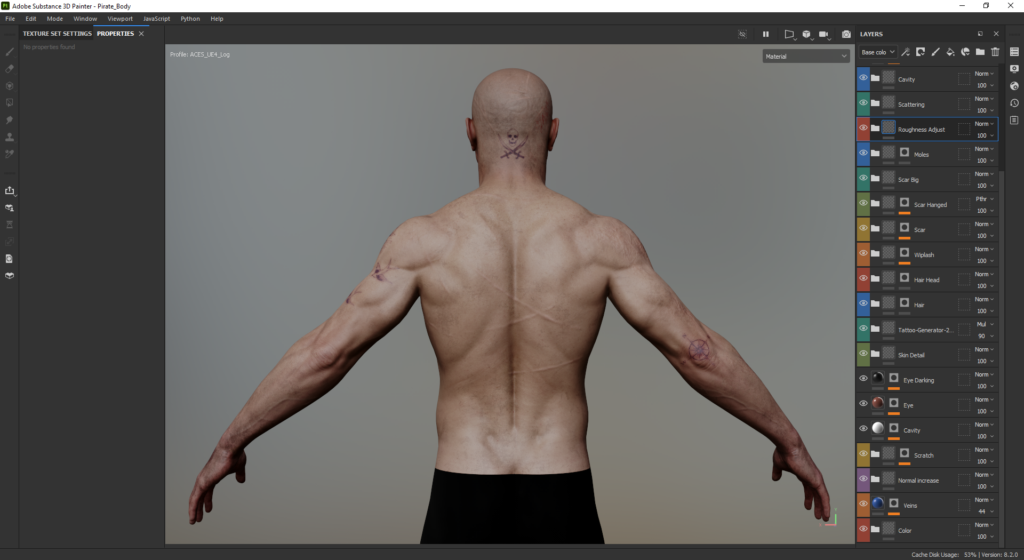Viewport: 1024px width, 560px height.
Task: Open the Log icon in right sidebar
Action: click(x=1014, y=120)
